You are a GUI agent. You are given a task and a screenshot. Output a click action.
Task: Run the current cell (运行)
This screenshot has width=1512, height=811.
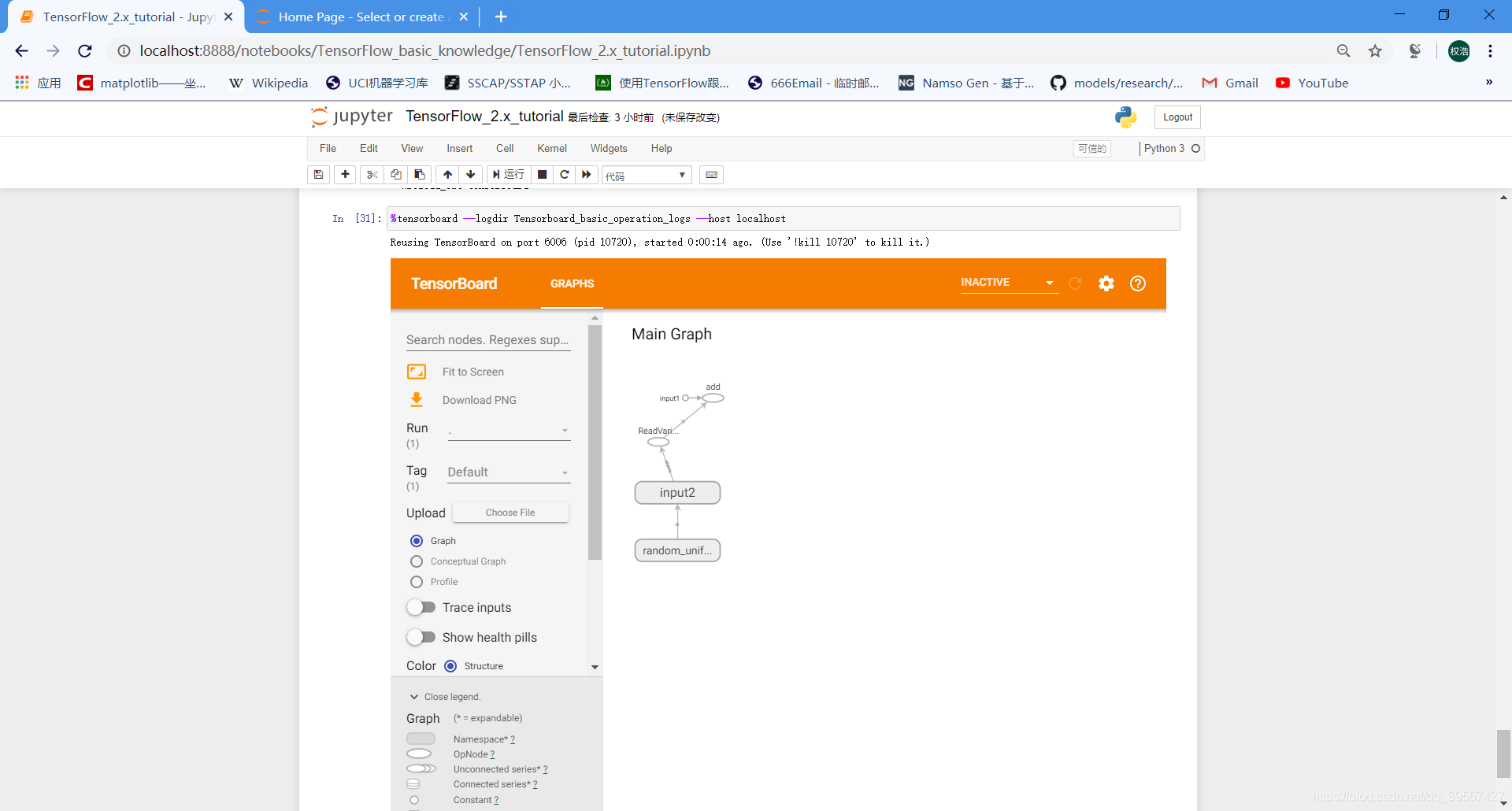coord(509,175)
